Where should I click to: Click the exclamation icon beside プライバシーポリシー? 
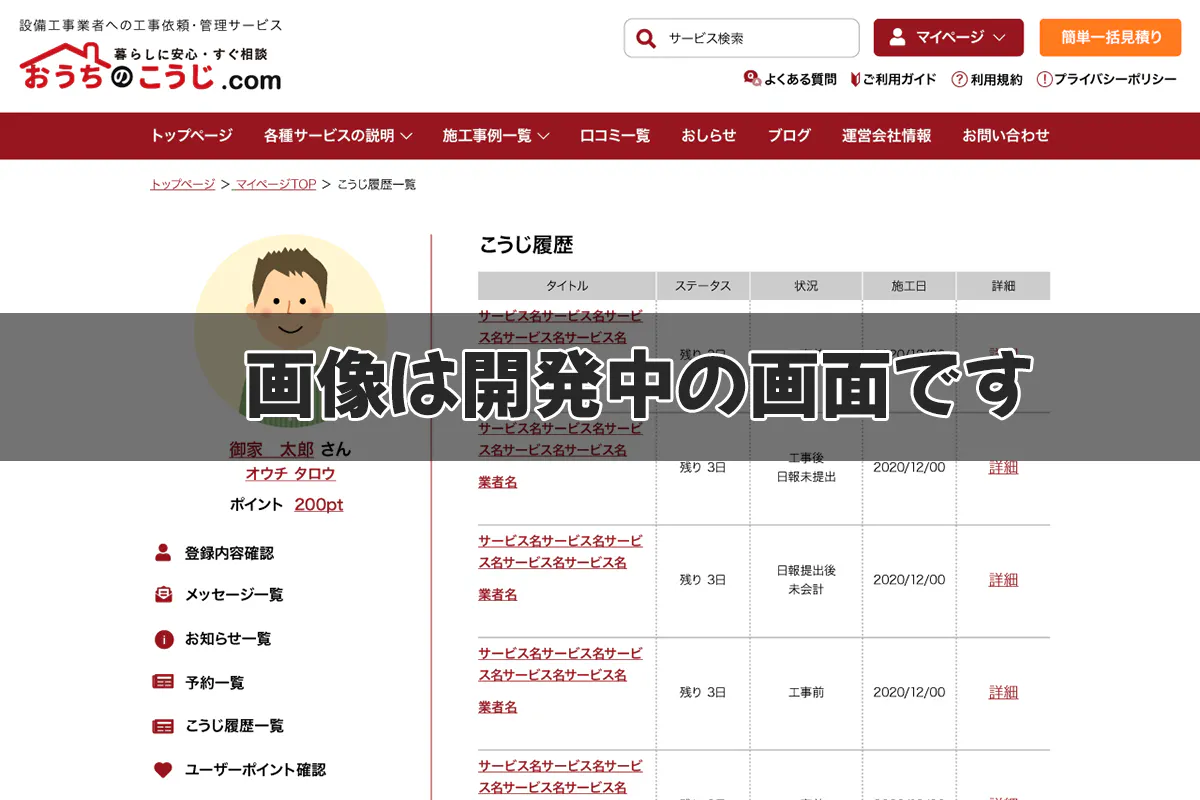tap(1046, 78)
